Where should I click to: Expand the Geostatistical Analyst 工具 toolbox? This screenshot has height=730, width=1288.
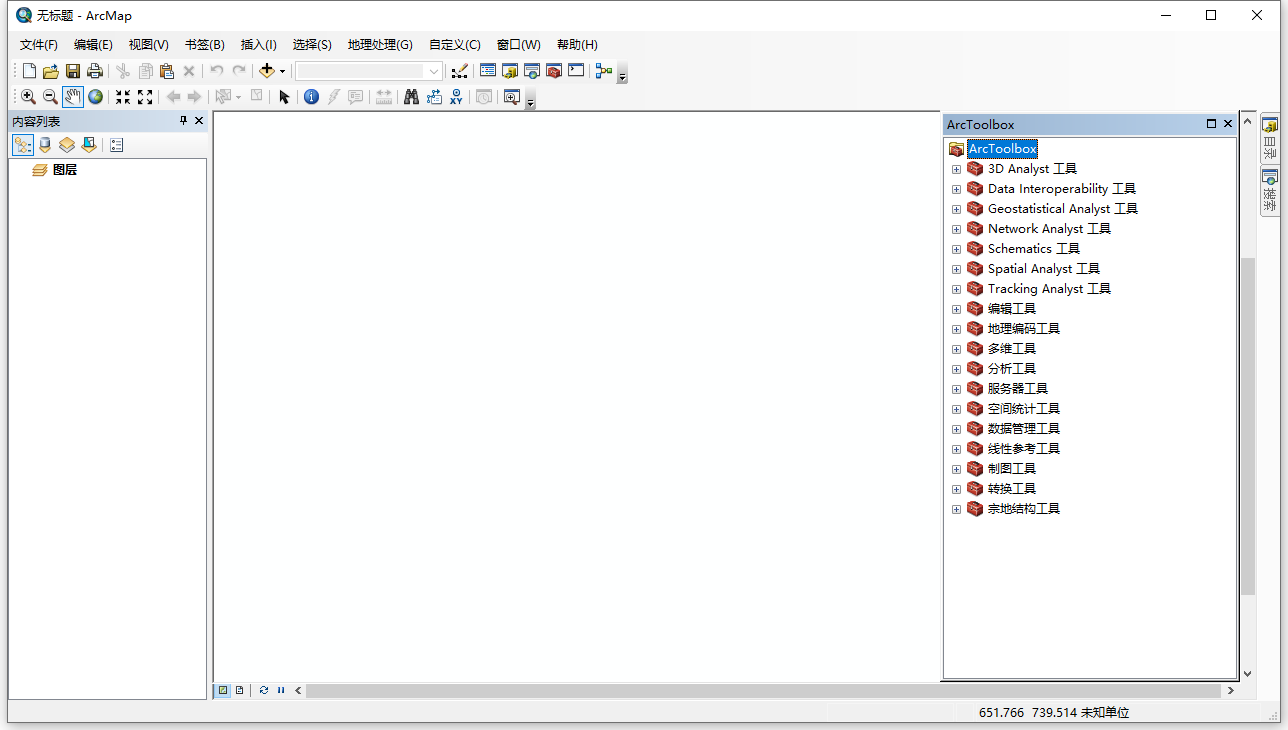[956, 209]
